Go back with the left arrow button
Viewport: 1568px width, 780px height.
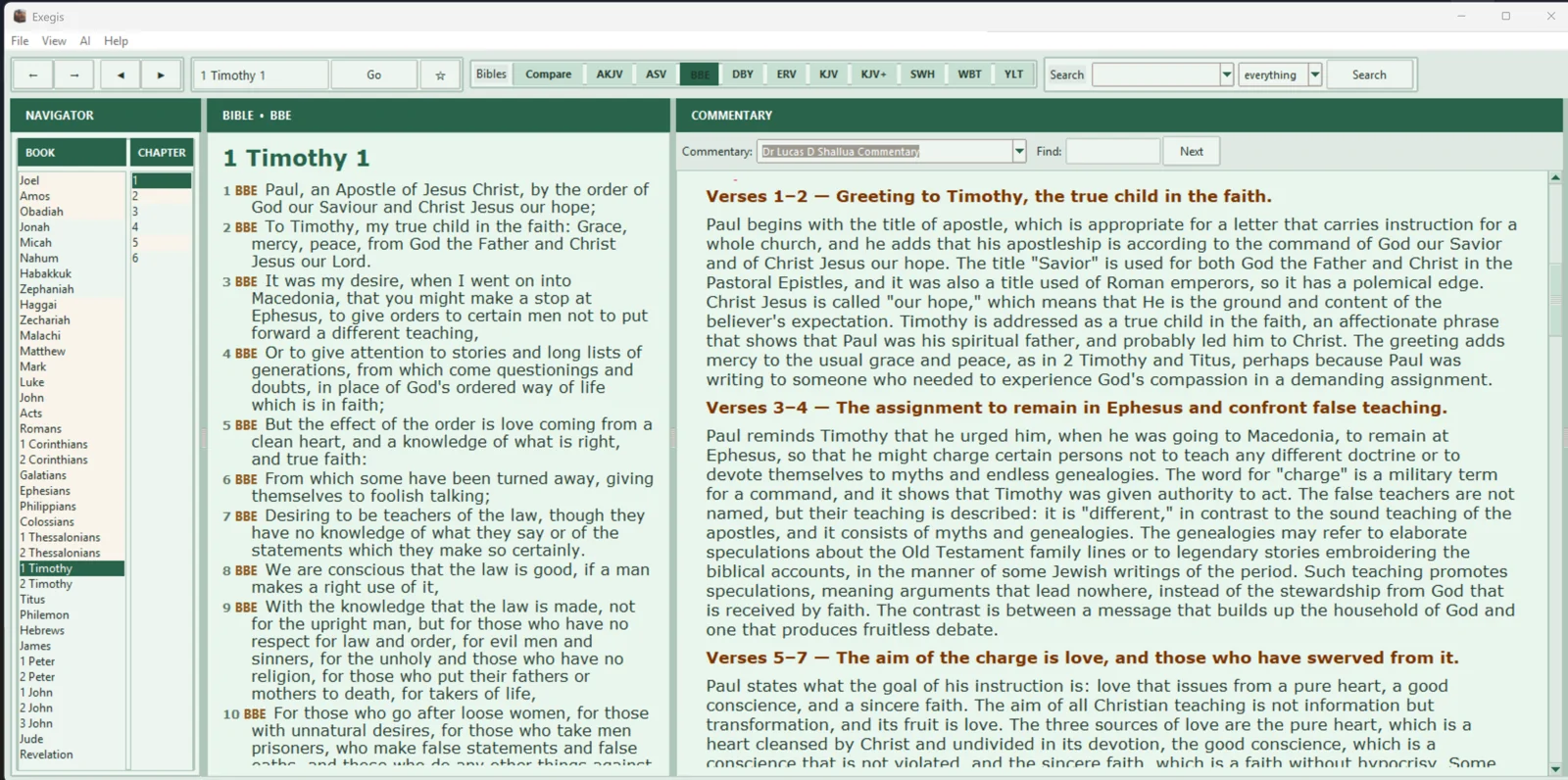click(x=33, y=74)
